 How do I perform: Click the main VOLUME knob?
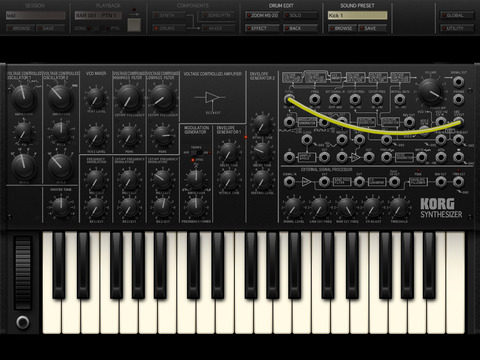pyautogui.click(x=431, y=91)
